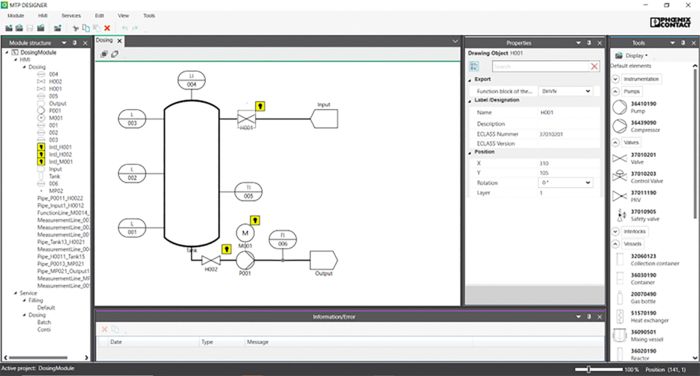Click the H001 valve symbol on canvas

[246, 119]
